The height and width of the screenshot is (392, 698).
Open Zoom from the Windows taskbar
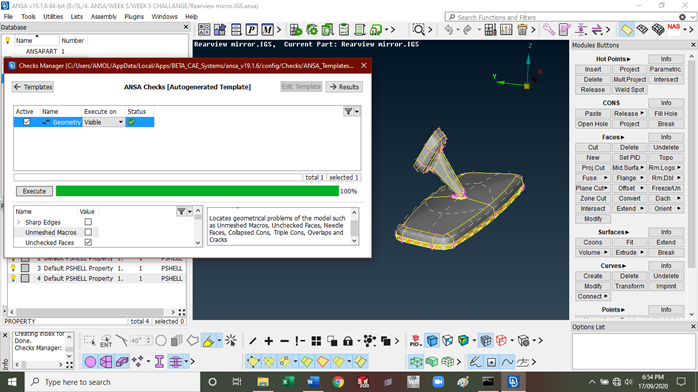(438, 382)
